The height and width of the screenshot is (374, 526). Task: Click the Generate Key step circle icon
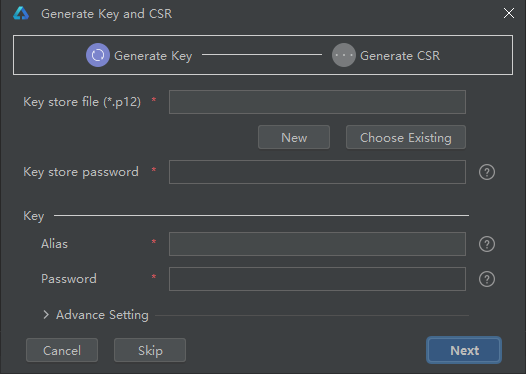pos(98,55)
